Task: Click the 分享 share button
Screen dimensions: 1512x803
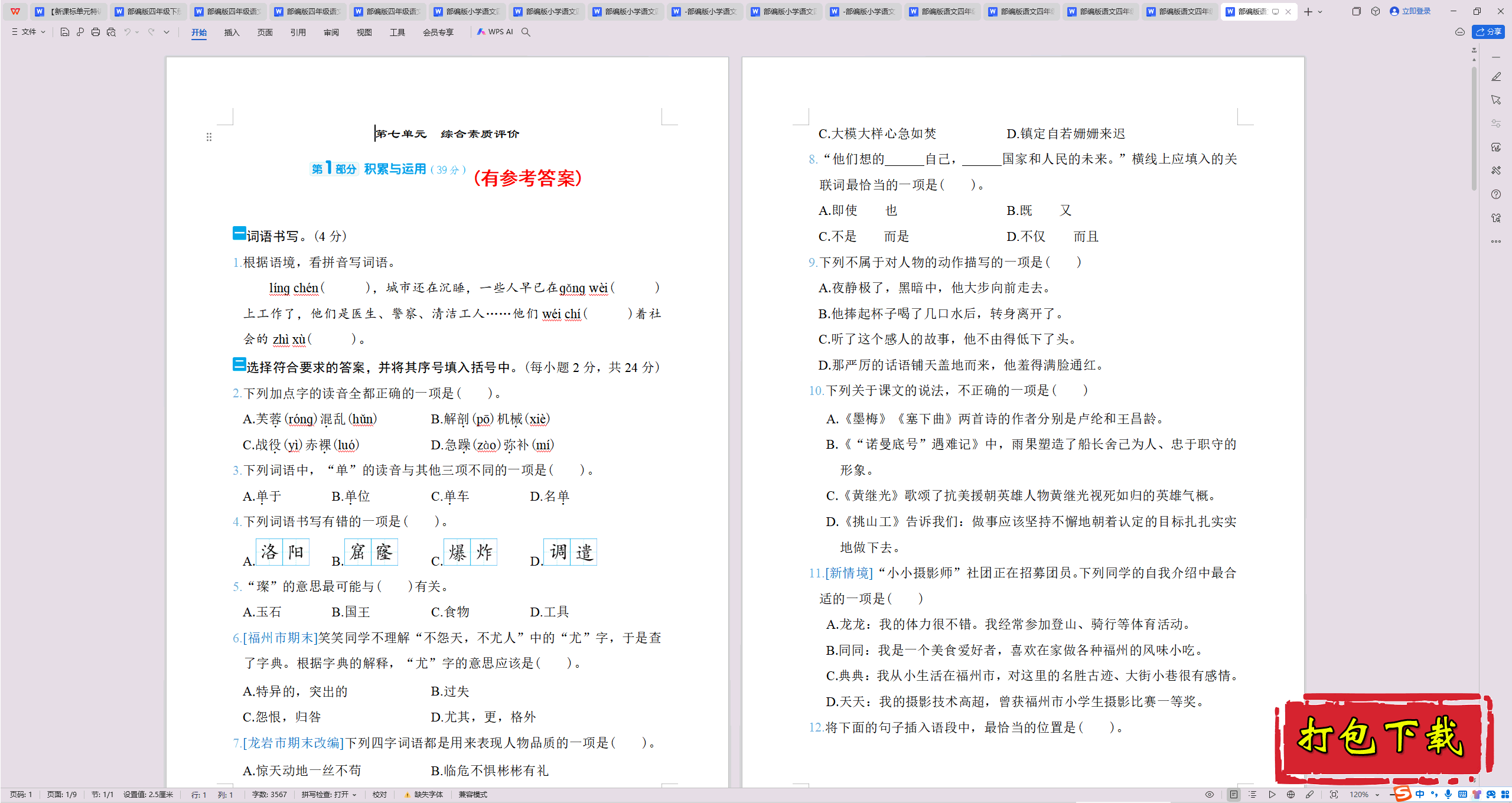Action: tap(1488, 32)
